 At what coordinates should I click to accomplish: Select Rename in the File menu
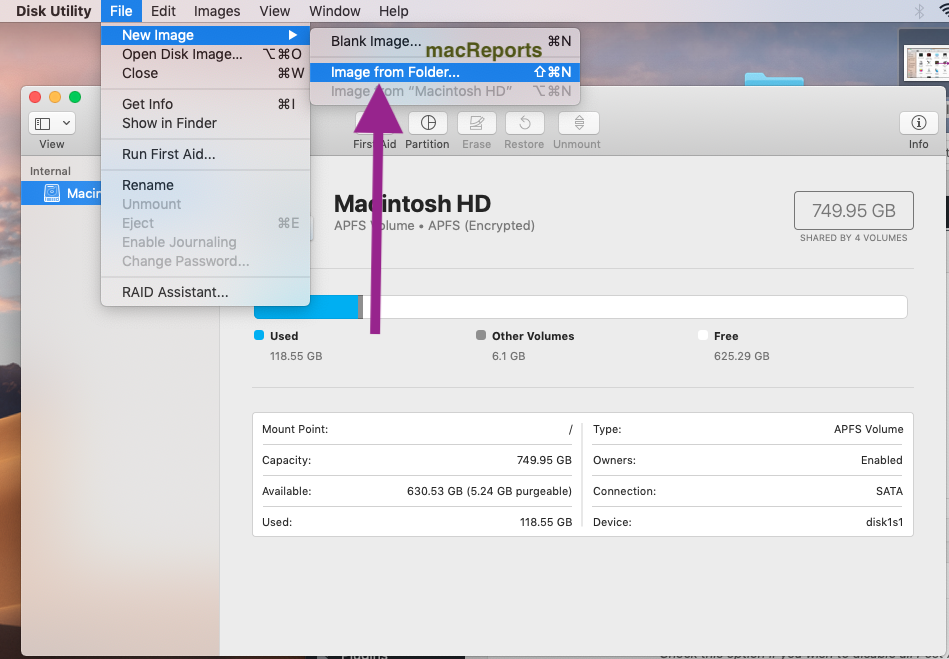205,185
